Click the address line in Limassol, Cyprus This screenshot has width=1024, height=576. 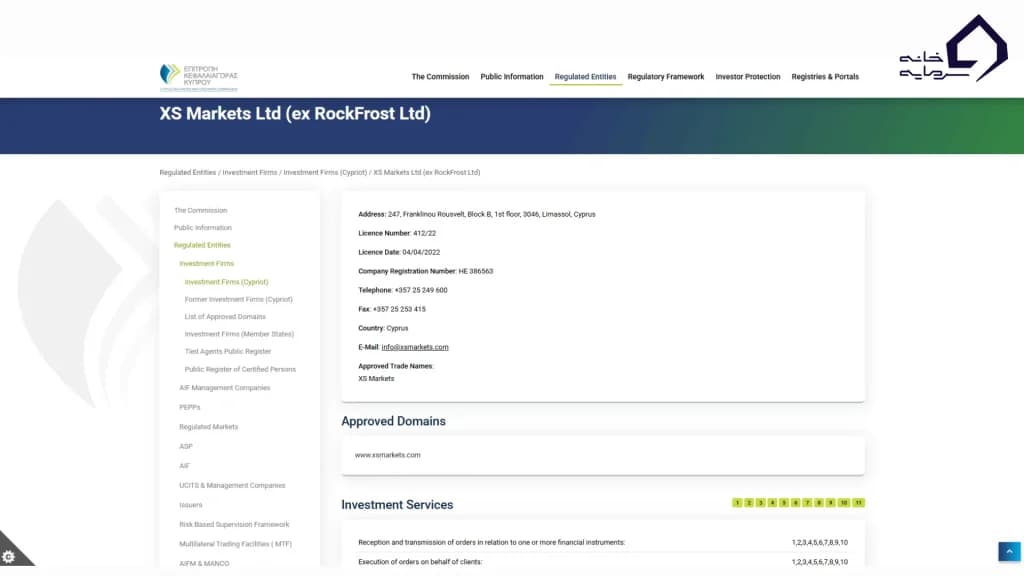pos(476,214)
